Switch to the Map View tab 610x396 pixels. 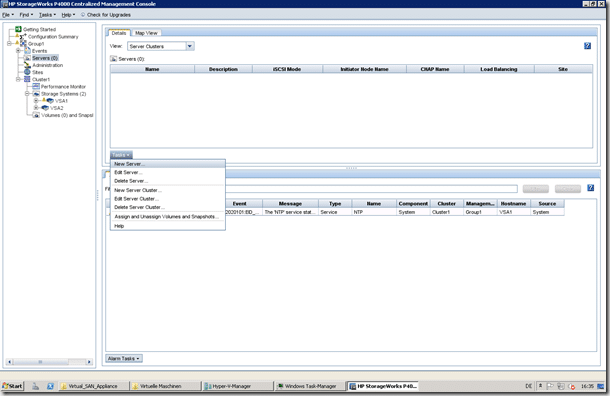point(146,33)
